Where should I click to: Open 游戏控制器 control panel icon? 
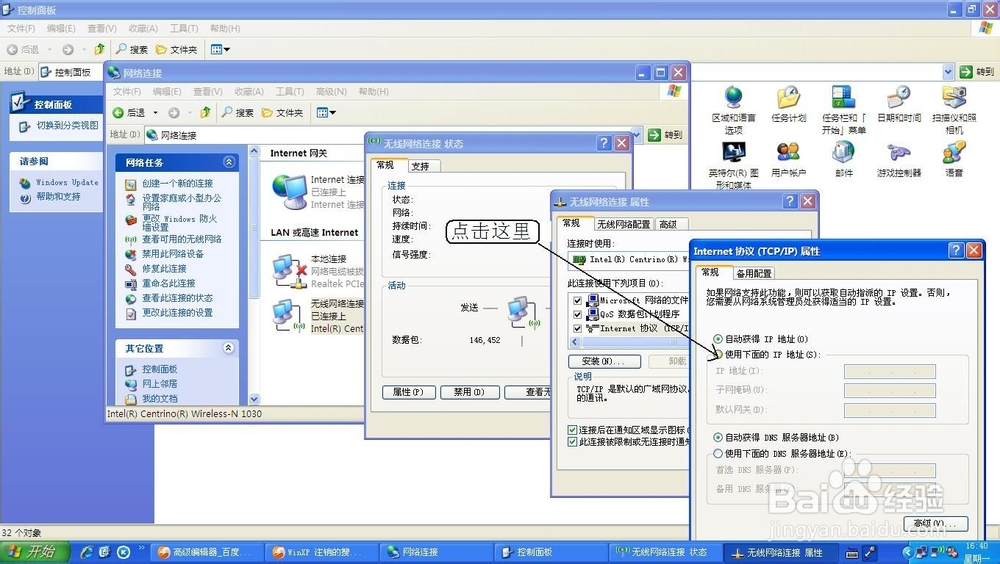[x=899, y=160]
